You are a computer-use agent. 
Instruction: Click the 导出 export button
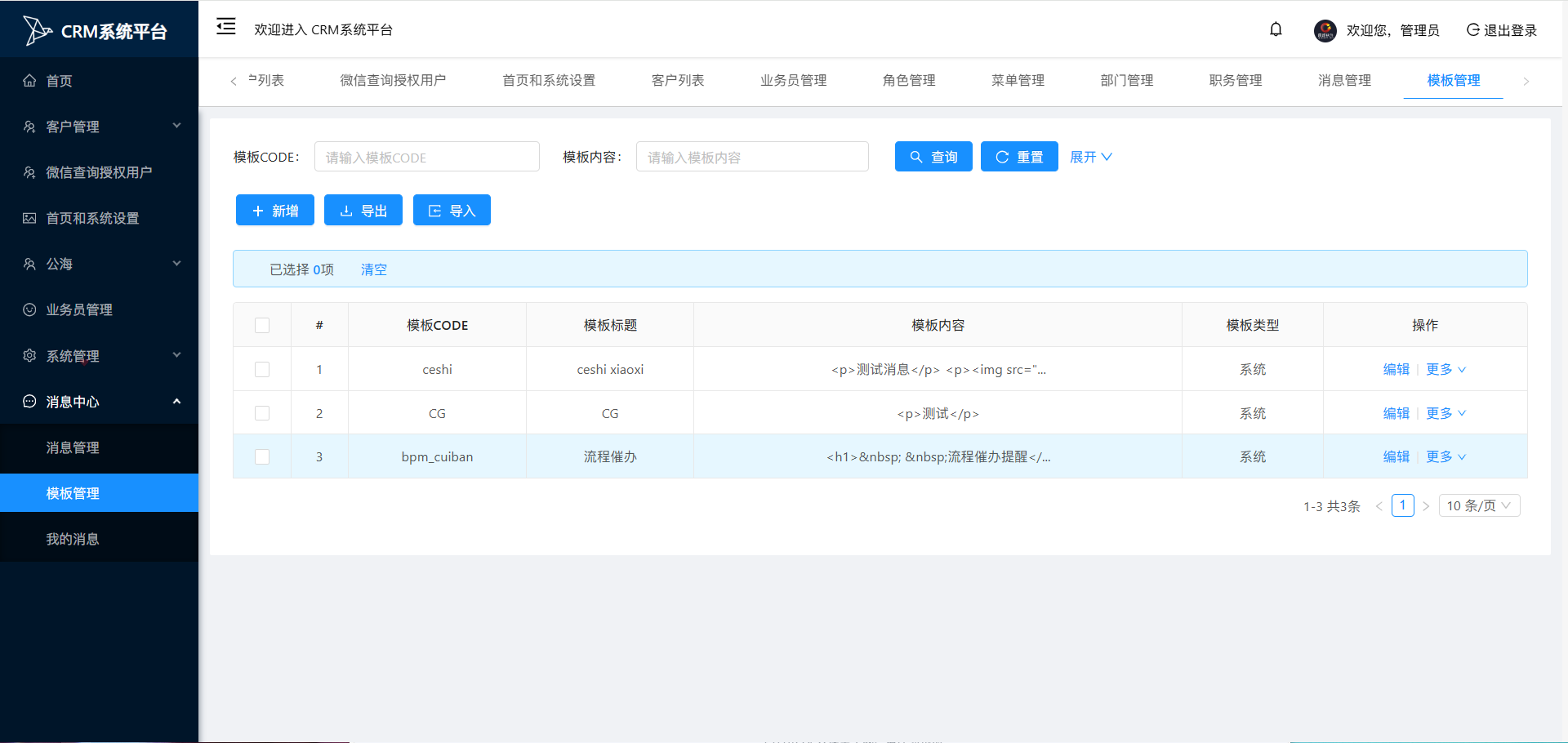click(363, 210)
